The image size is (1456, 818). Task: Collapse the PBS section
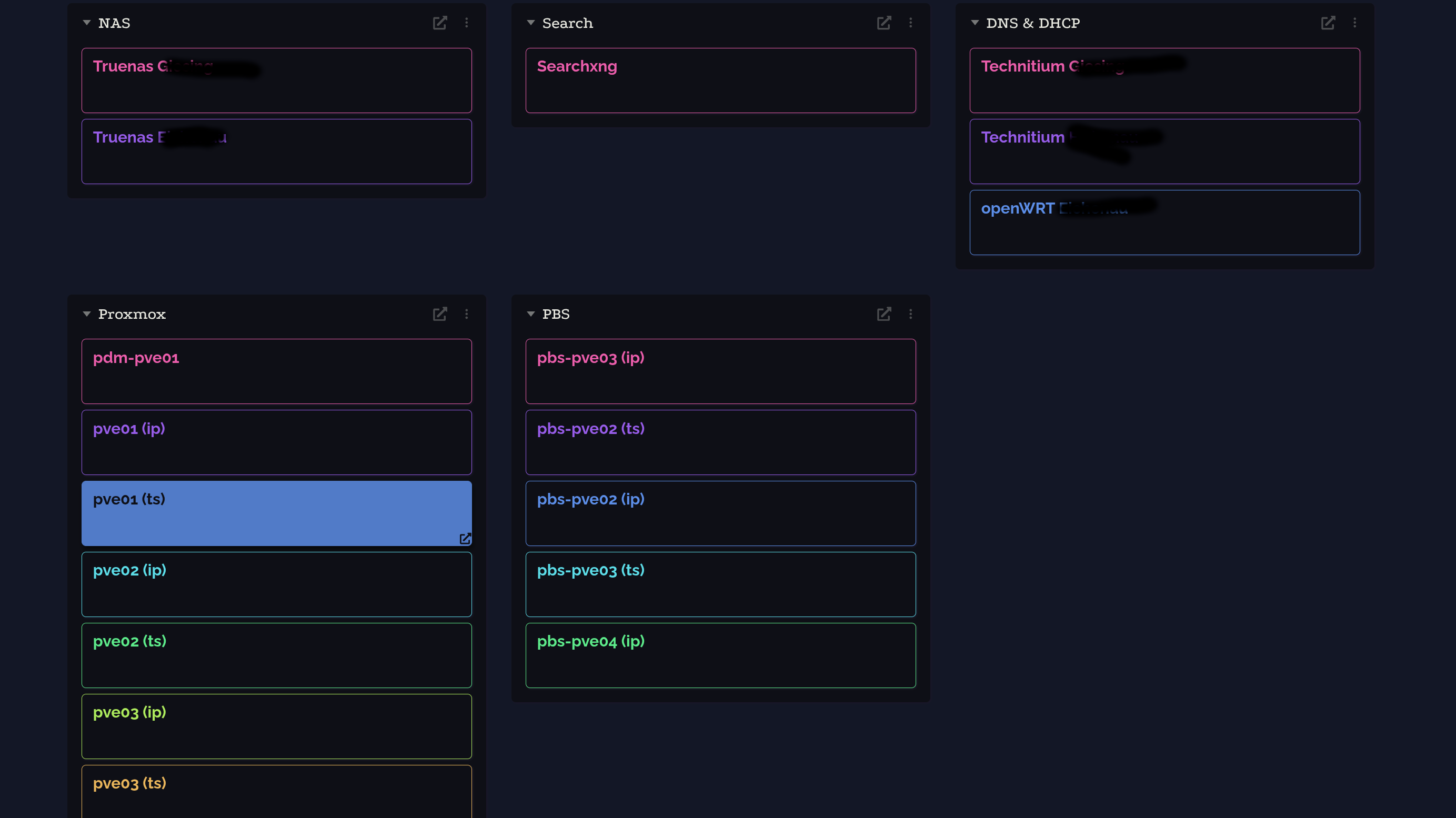531,314
